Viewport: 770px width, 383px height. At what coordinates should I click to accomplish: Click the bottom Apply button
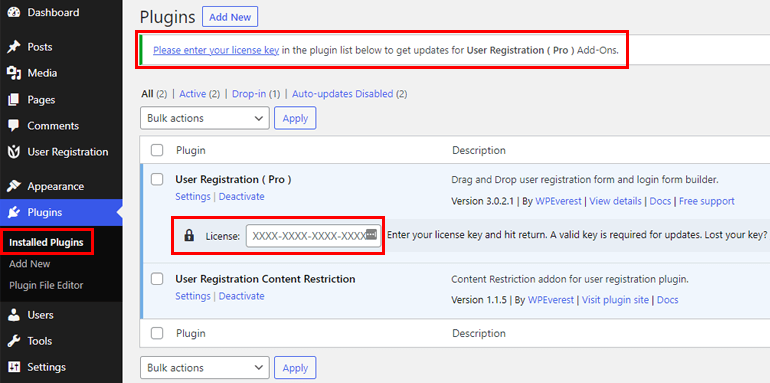pos(295,368)
